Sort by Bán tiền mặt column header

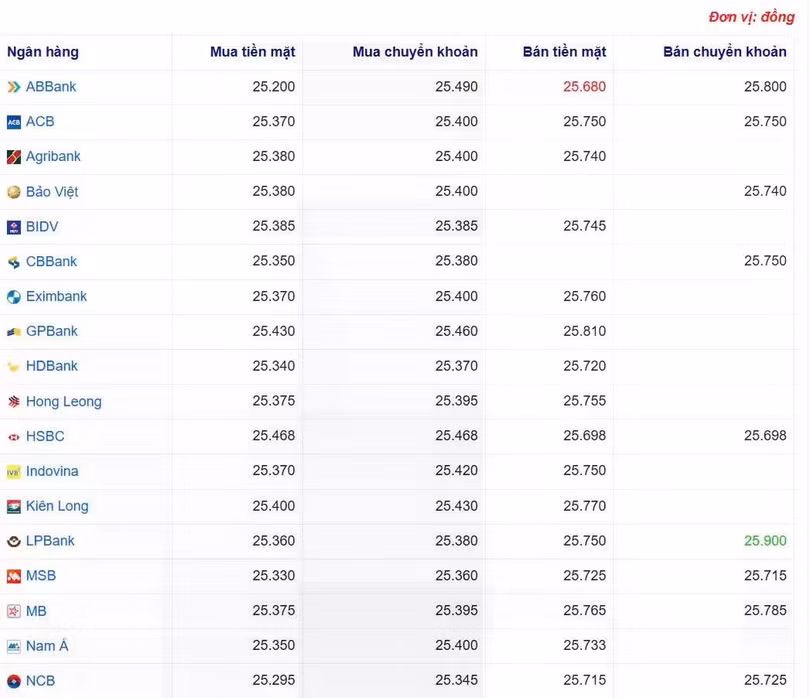564,52
